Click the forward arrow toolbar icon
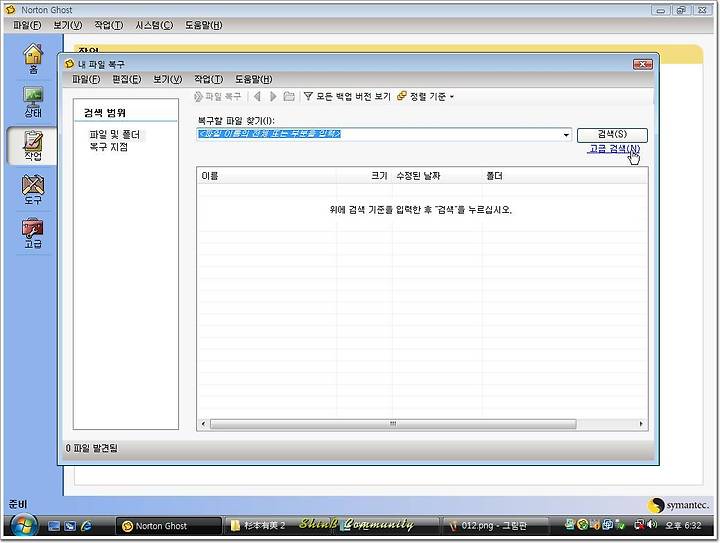 point(273,96)
